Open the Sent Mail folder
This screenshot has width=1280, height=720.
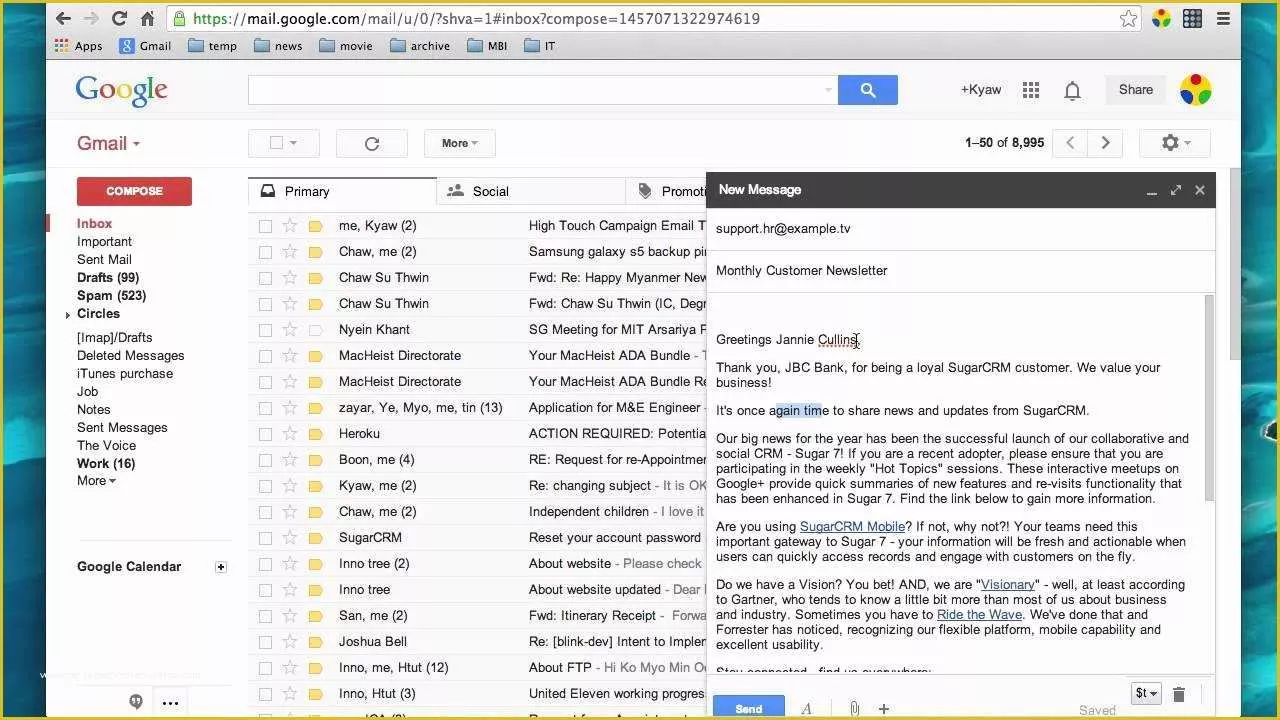click(104, 260)
